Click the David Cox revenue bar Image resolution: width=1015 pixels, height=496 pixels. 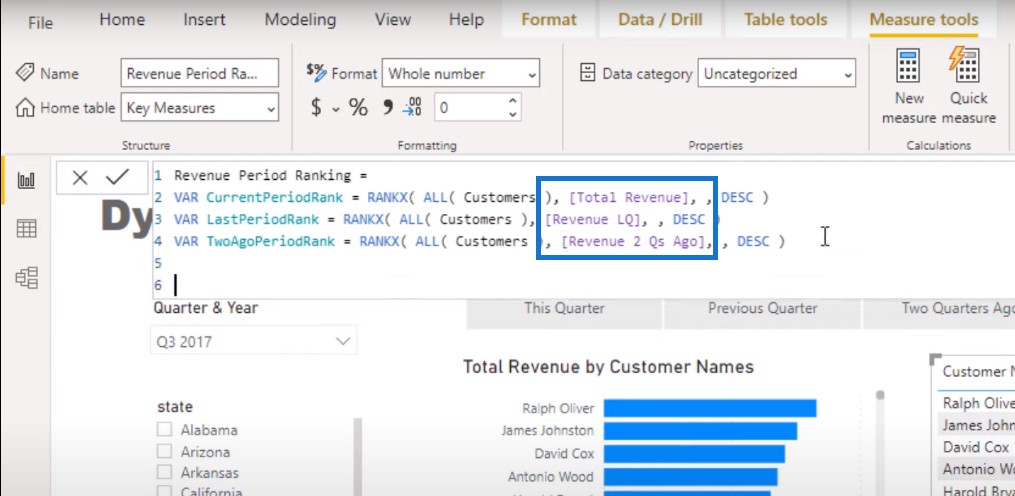click(694, 454)
